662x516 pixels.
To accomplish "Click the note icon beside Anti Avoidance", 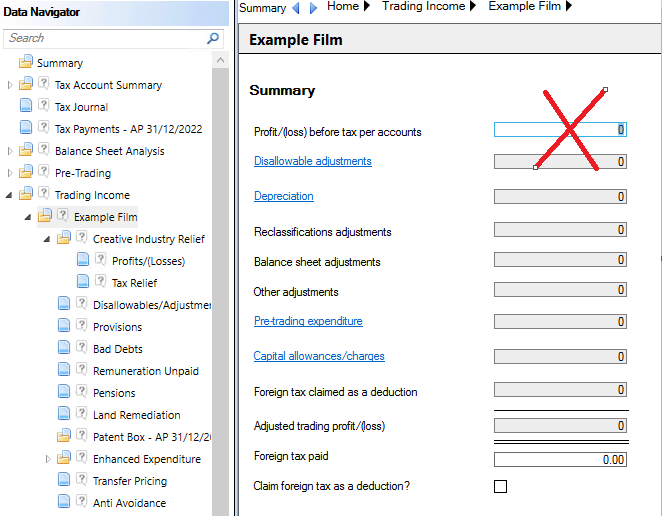I will pyautogui.click(x=81, y=501).
